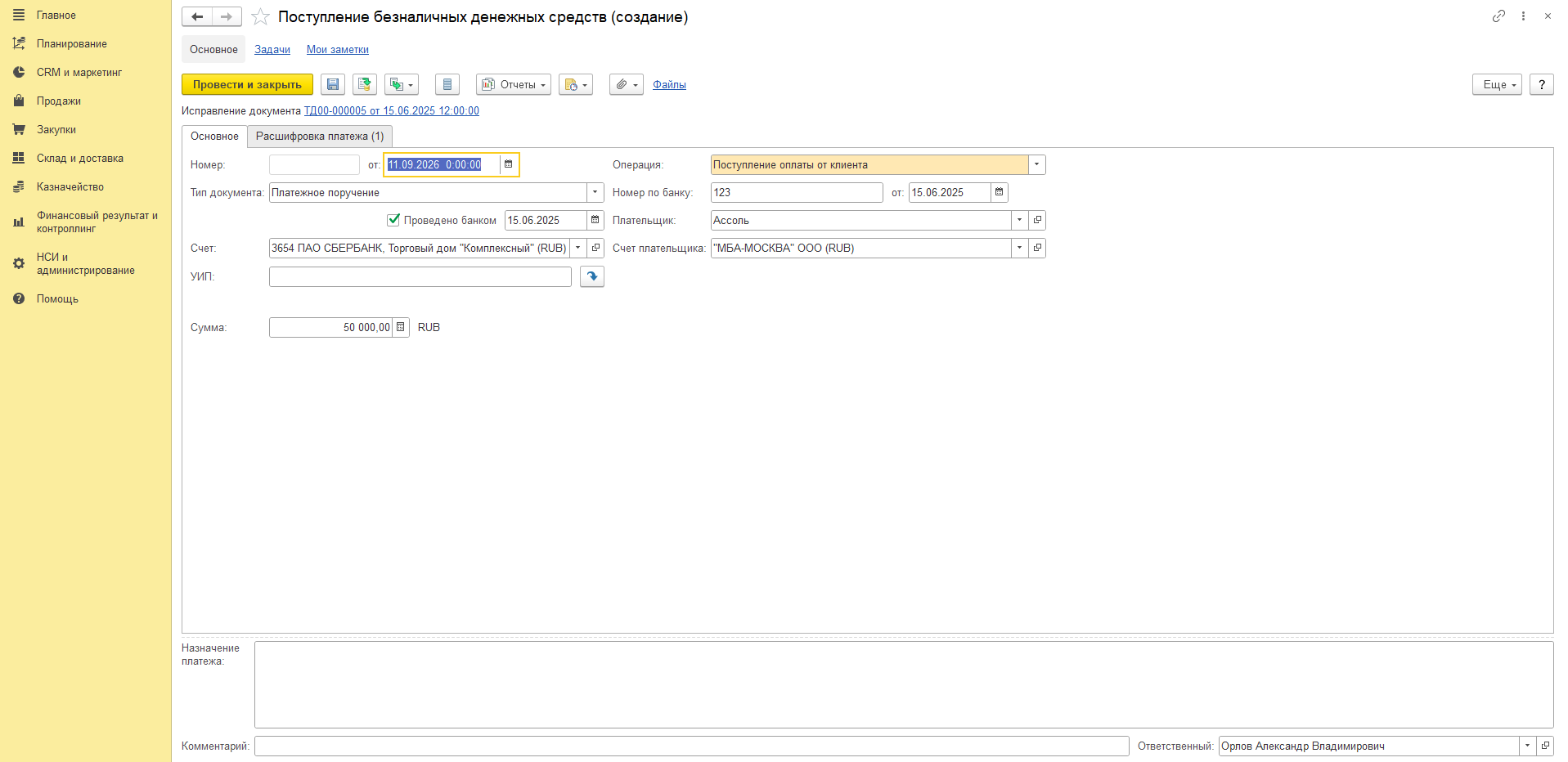Copy link to this document icon

tap(1498, 16)
